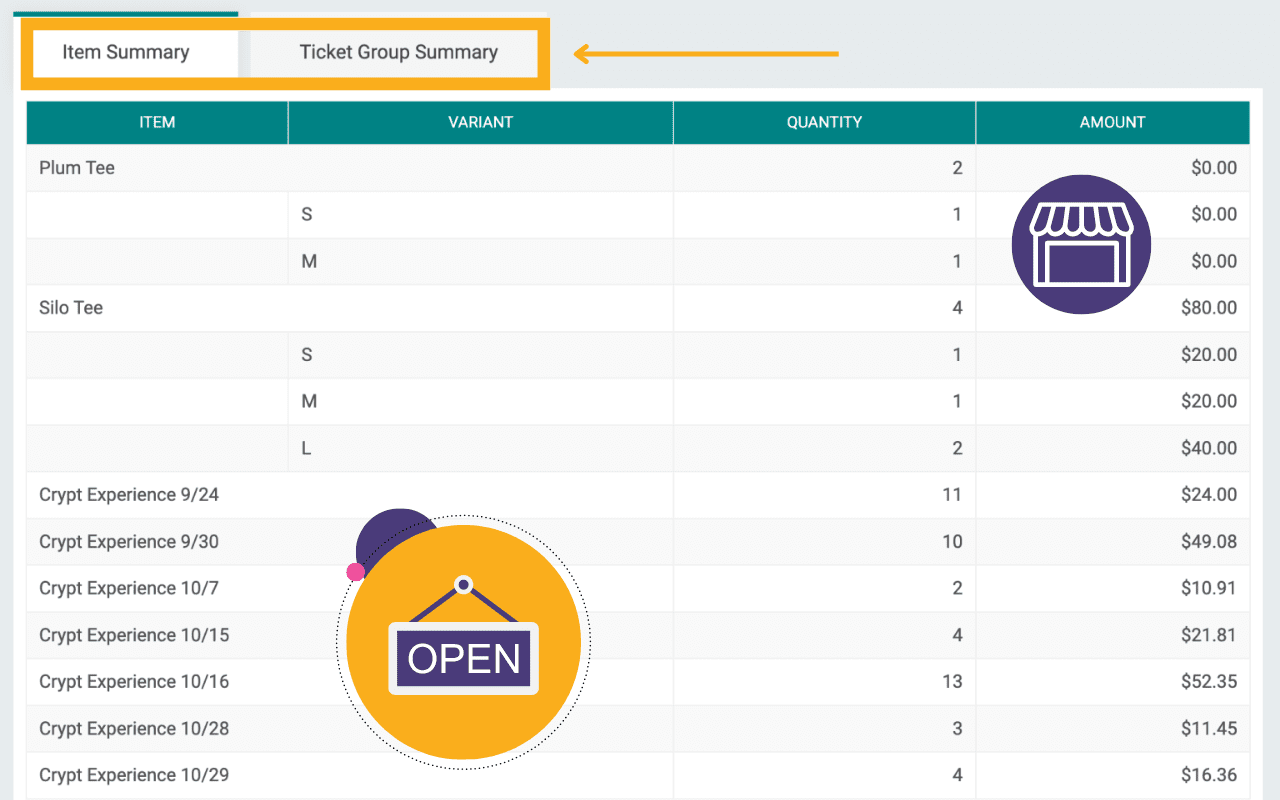
Task: Sort by the QUANTITY column header
Action: click(823, 122)
